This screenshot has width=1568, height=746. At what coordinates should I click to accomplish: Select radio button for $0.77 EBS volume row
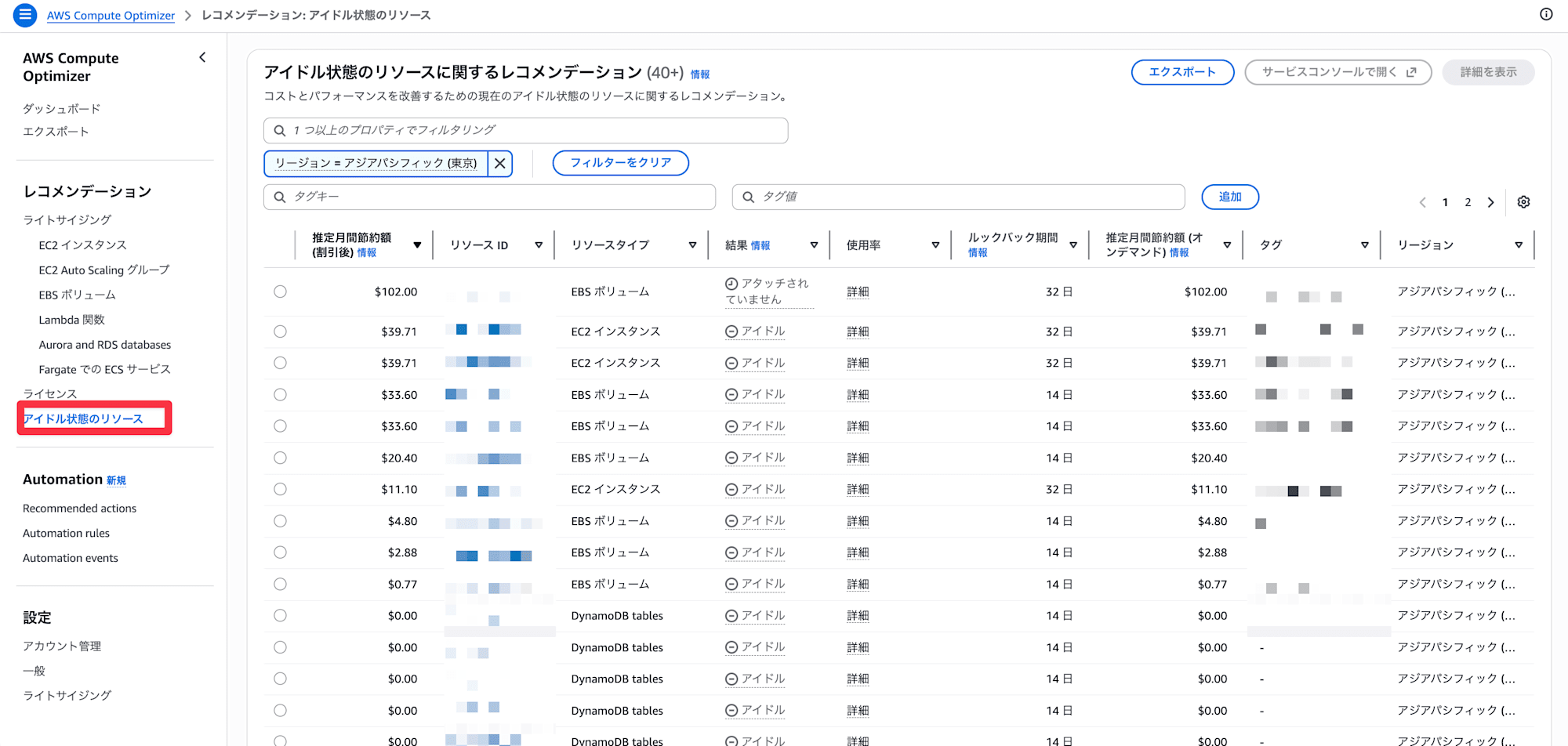tap(280, 584)
